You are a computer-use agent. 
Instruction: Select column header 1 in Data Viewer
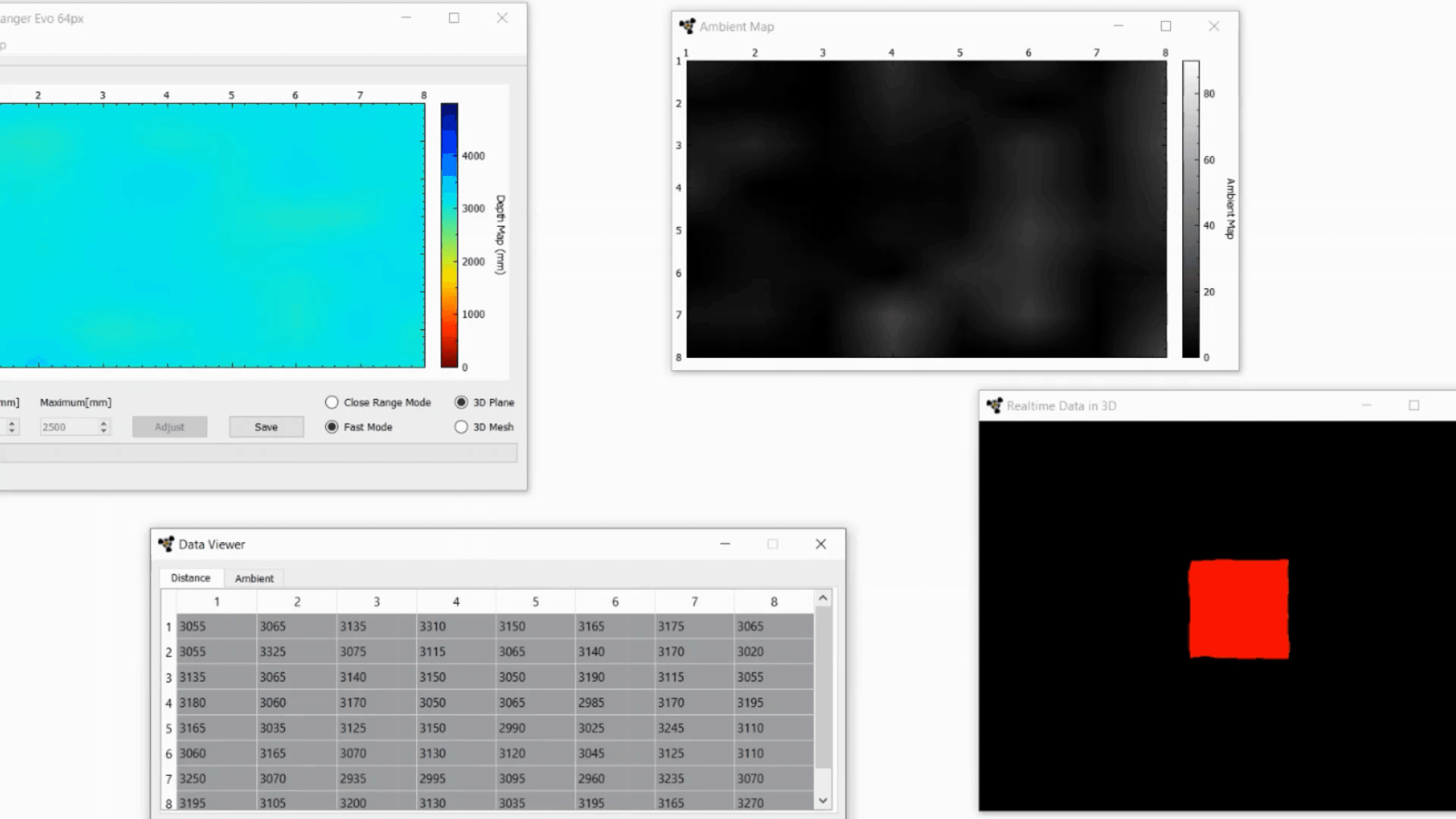(x=217, y=601)
